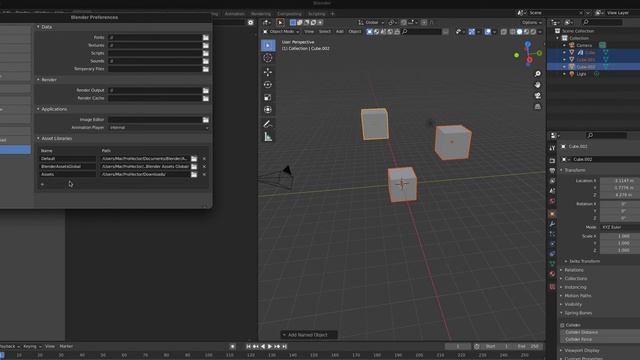Remove the Default asset library with X
This screenshot has height=360, width=640.
(x=204, y=159)
